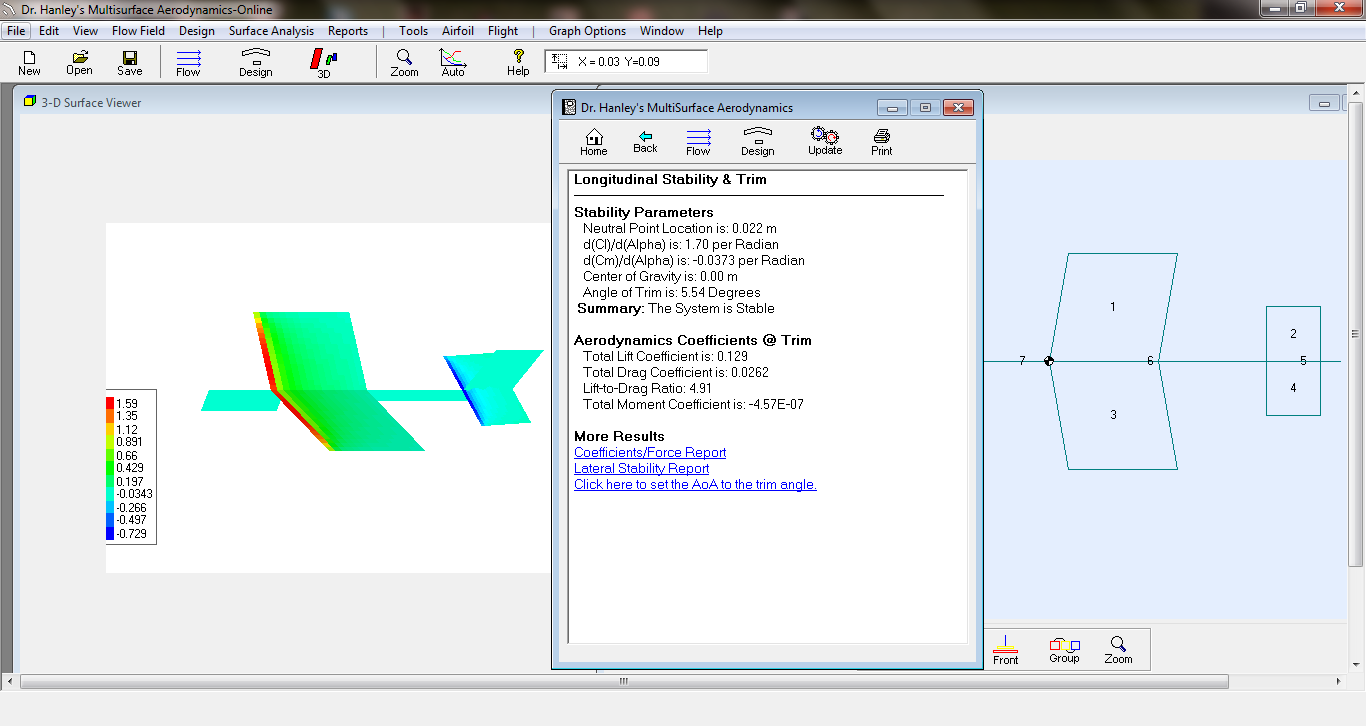Screen dimensions: 1366x726
Task: Open the Lateral Stability Report link
Action: [641, 468]
